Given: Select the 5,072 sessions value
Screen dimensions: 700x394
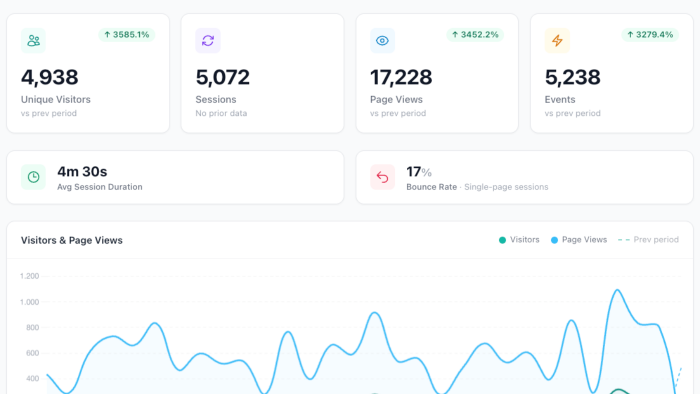Looking at the screenshot, I should (223, 77).
